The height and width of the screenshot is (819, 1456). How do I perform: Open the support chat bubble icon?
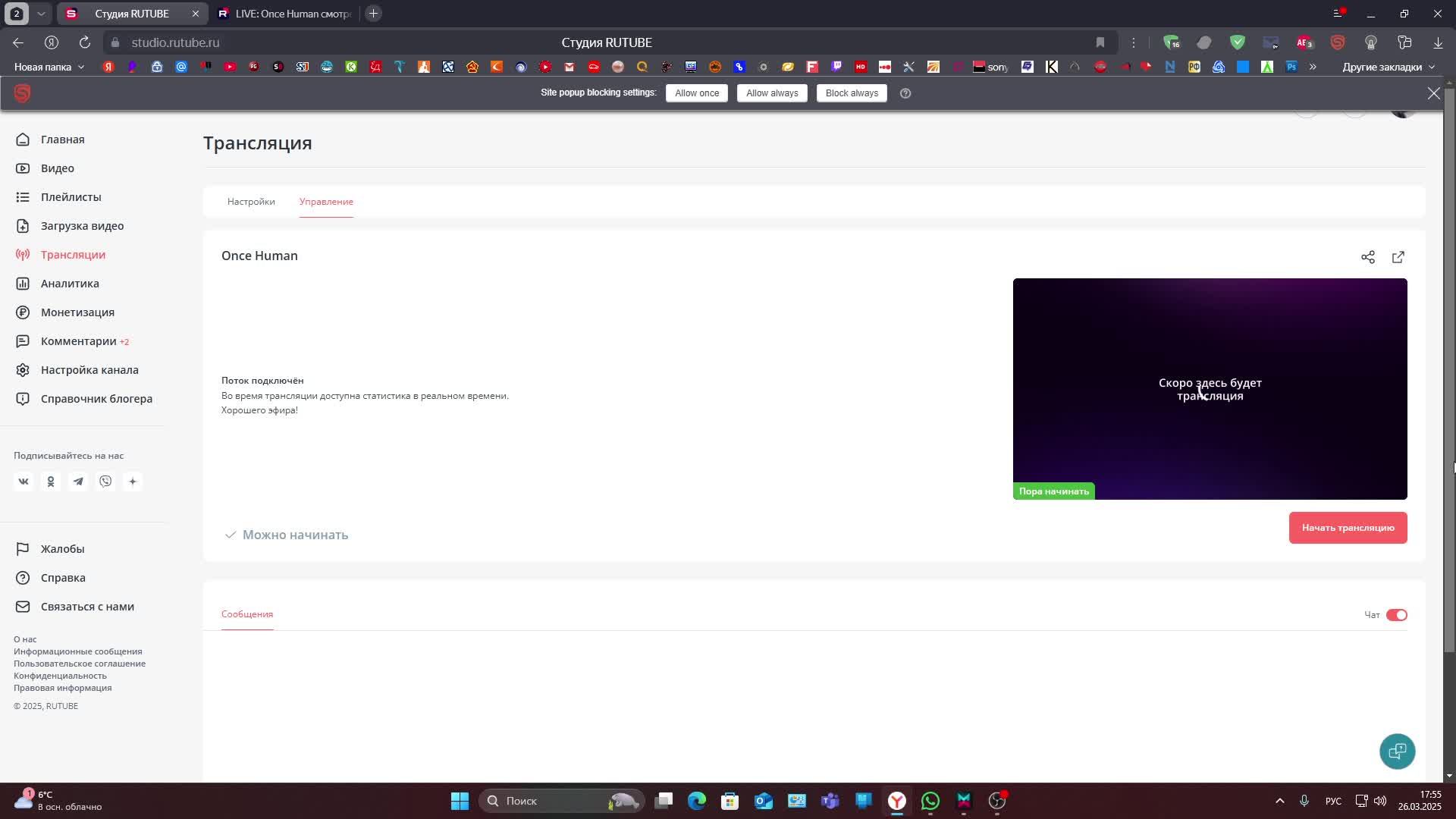tap(1396, 751)
